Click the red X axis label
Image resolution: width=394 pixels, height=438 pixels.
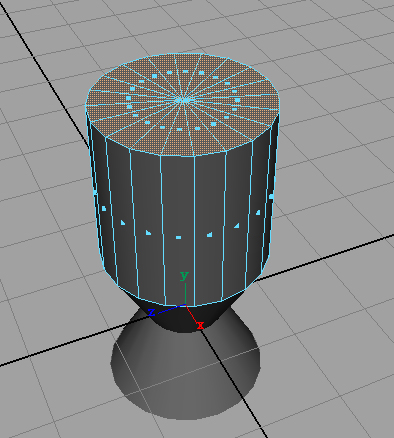(200, 326)
